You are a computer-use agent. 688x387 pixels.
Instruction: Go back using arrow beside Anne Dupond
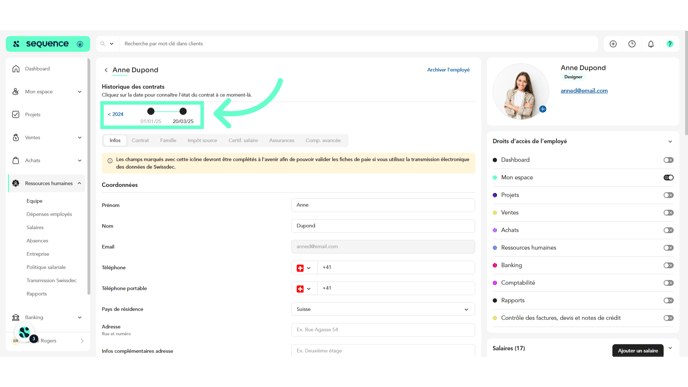point(106,70)
